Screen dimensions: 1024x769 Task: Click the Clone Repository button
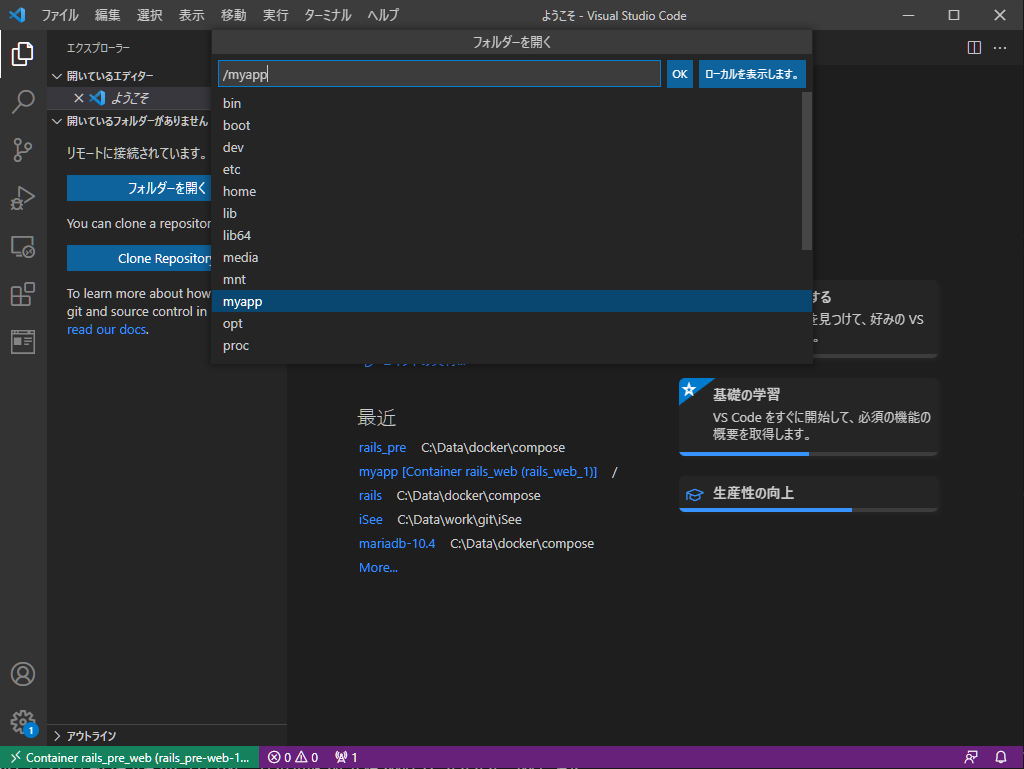click(139, 259)
